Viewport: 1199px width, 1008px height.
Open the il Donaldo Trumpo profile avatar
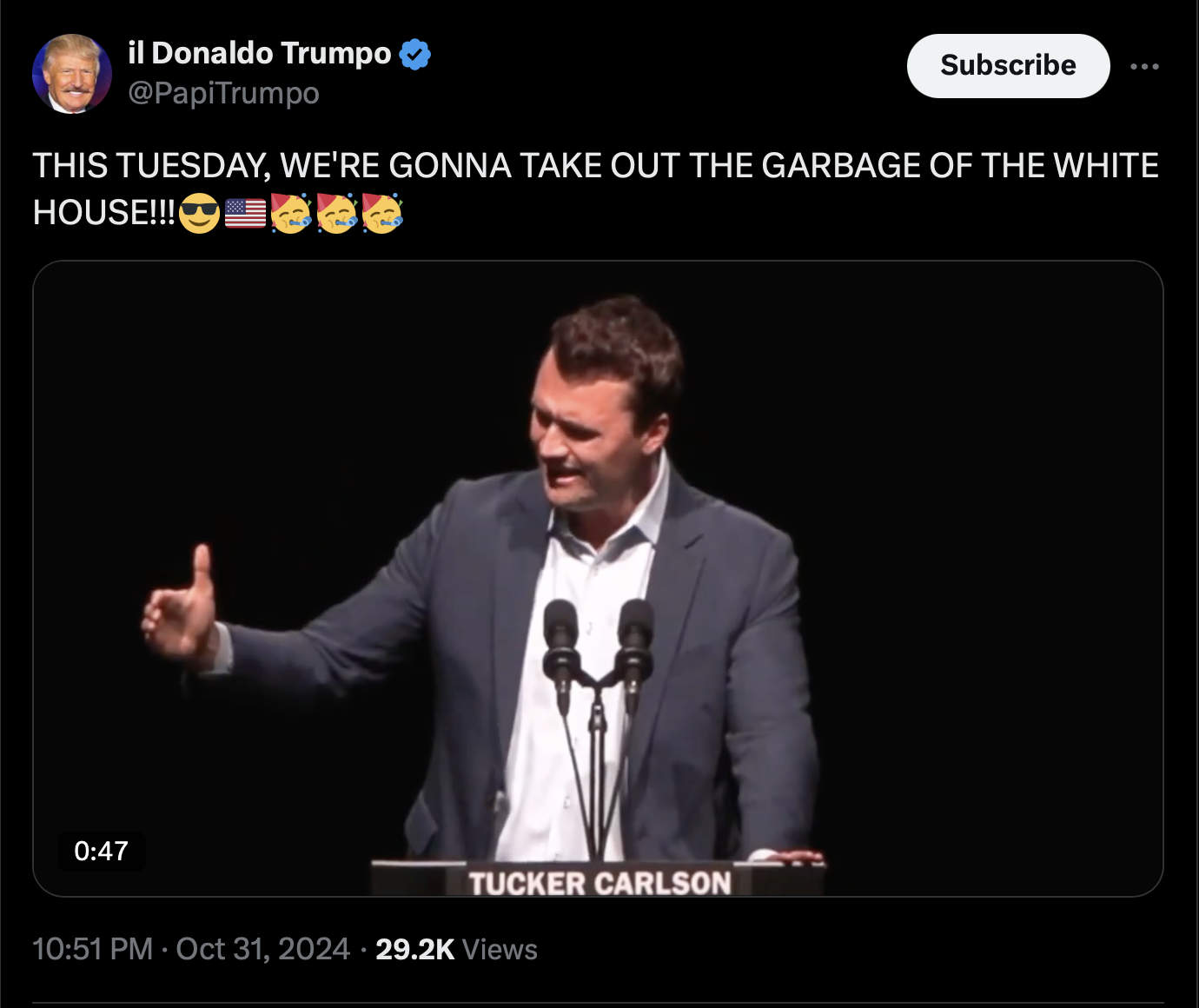pos(71,74)
